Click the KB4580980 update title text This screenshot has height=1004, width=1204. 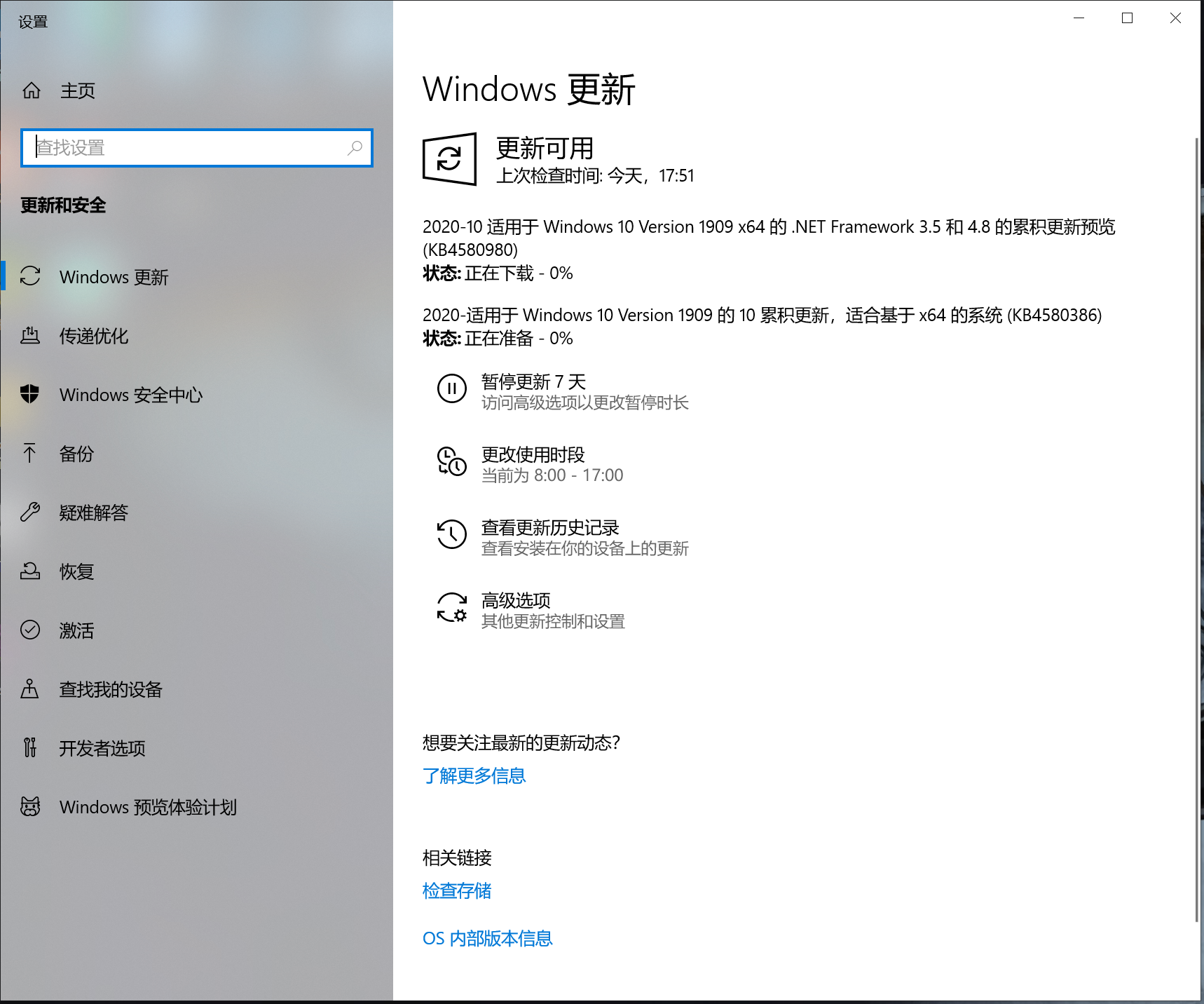point(769,238)
